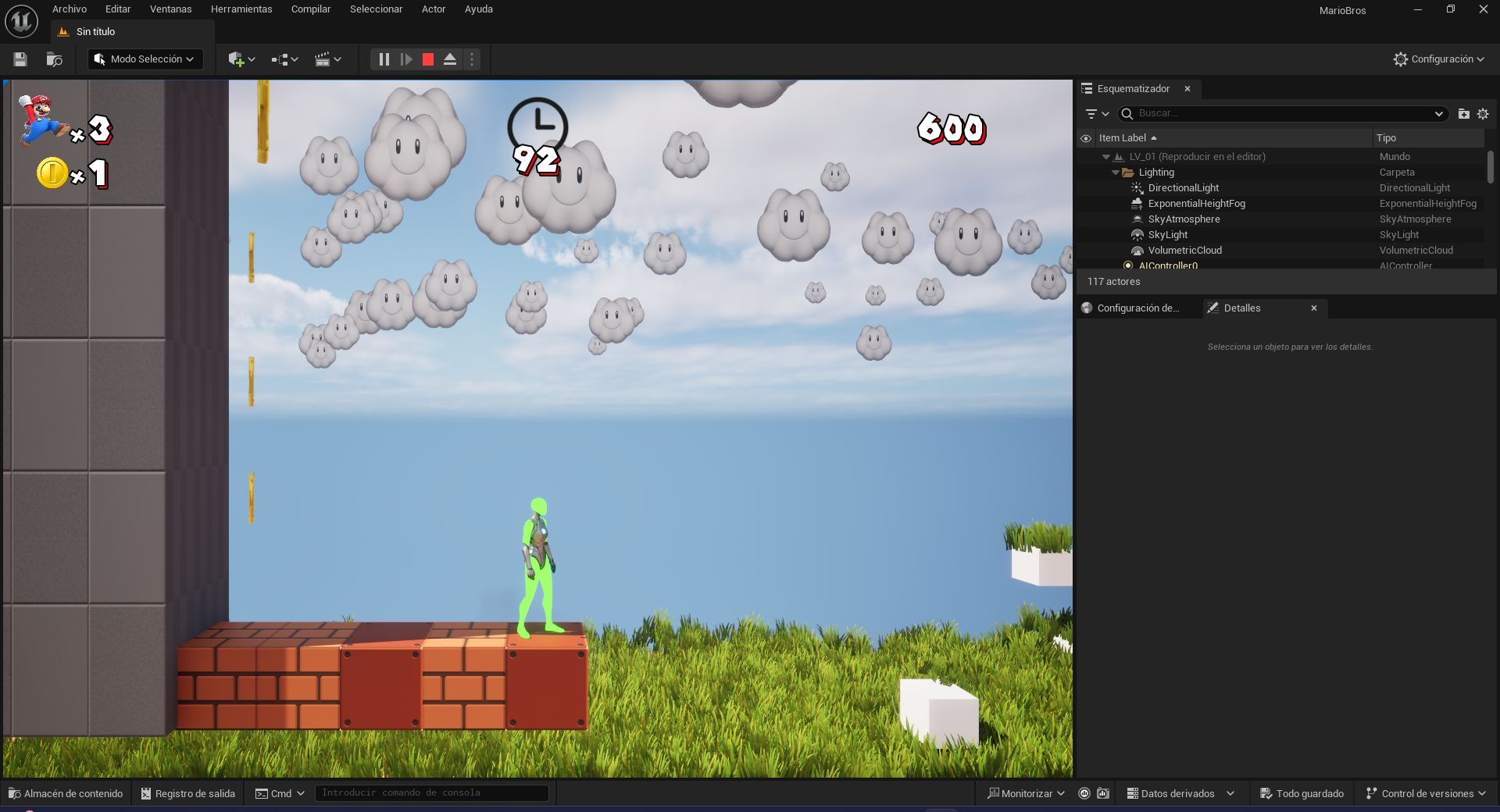
Task: Open Registro de salida log
Action: click(x=187, y=793)
